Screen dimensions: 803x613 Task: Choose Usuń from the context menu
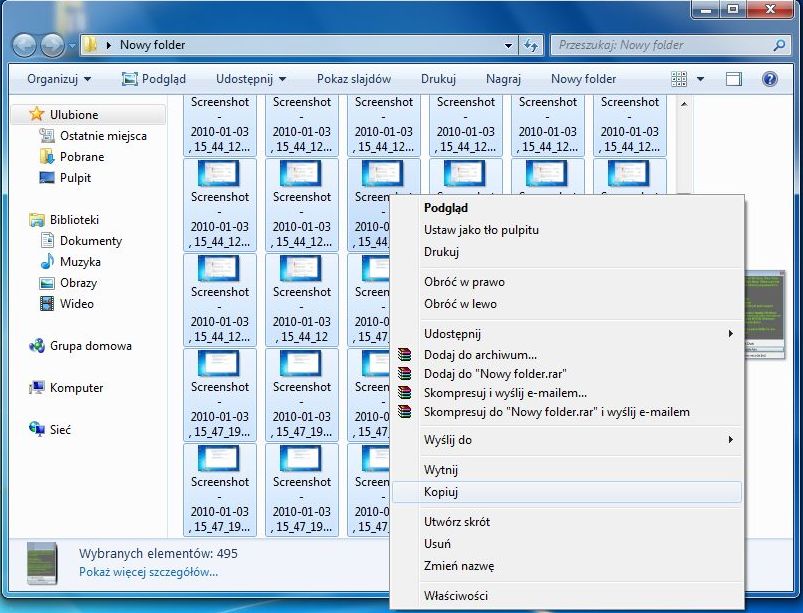pos(566,543)
